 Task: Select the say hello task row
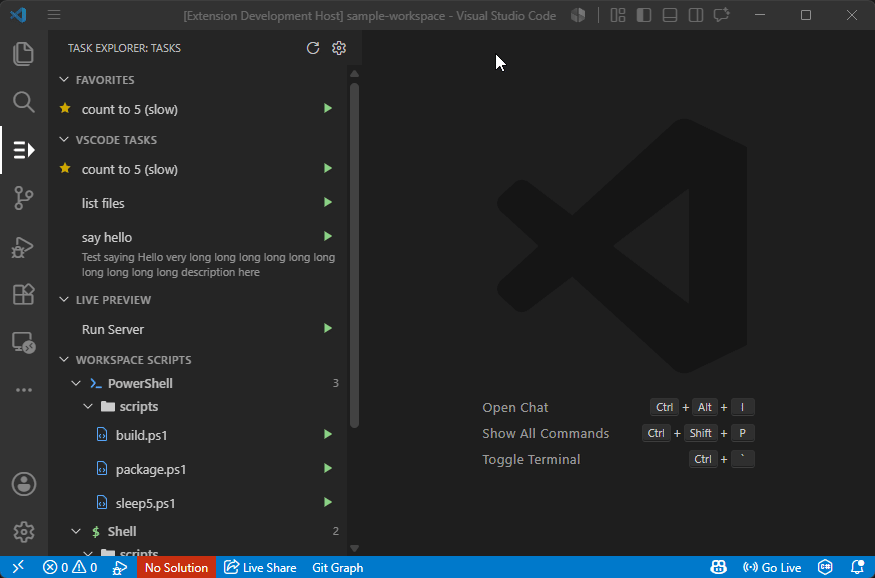point(198,254)
